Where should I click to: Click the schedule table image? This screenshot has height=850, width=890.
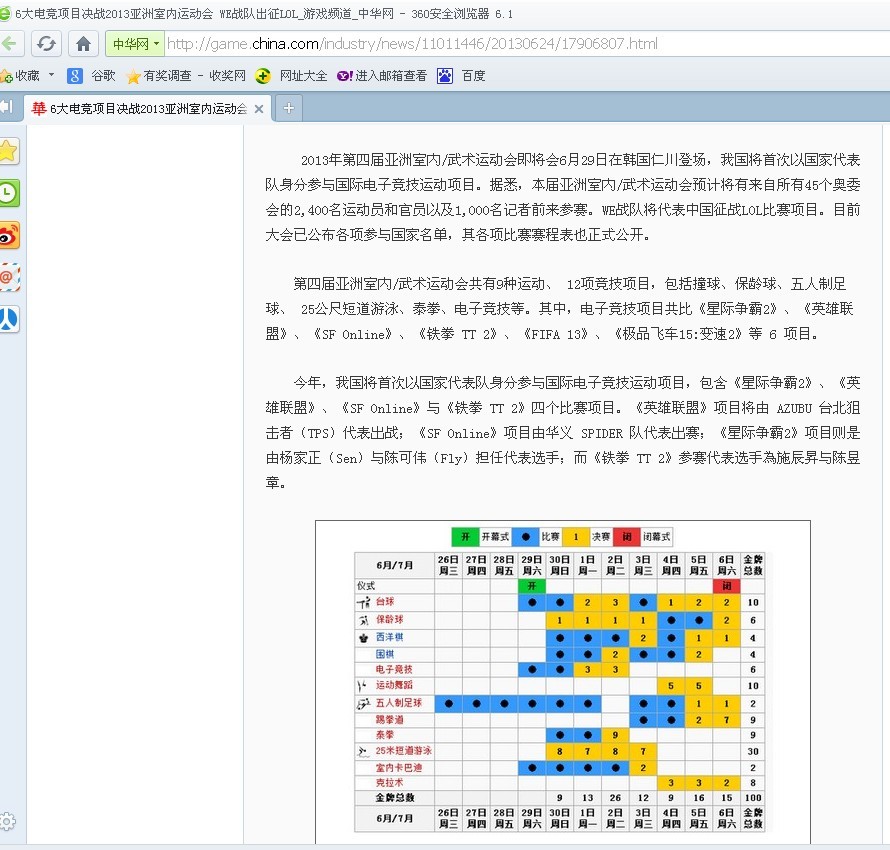562,682
